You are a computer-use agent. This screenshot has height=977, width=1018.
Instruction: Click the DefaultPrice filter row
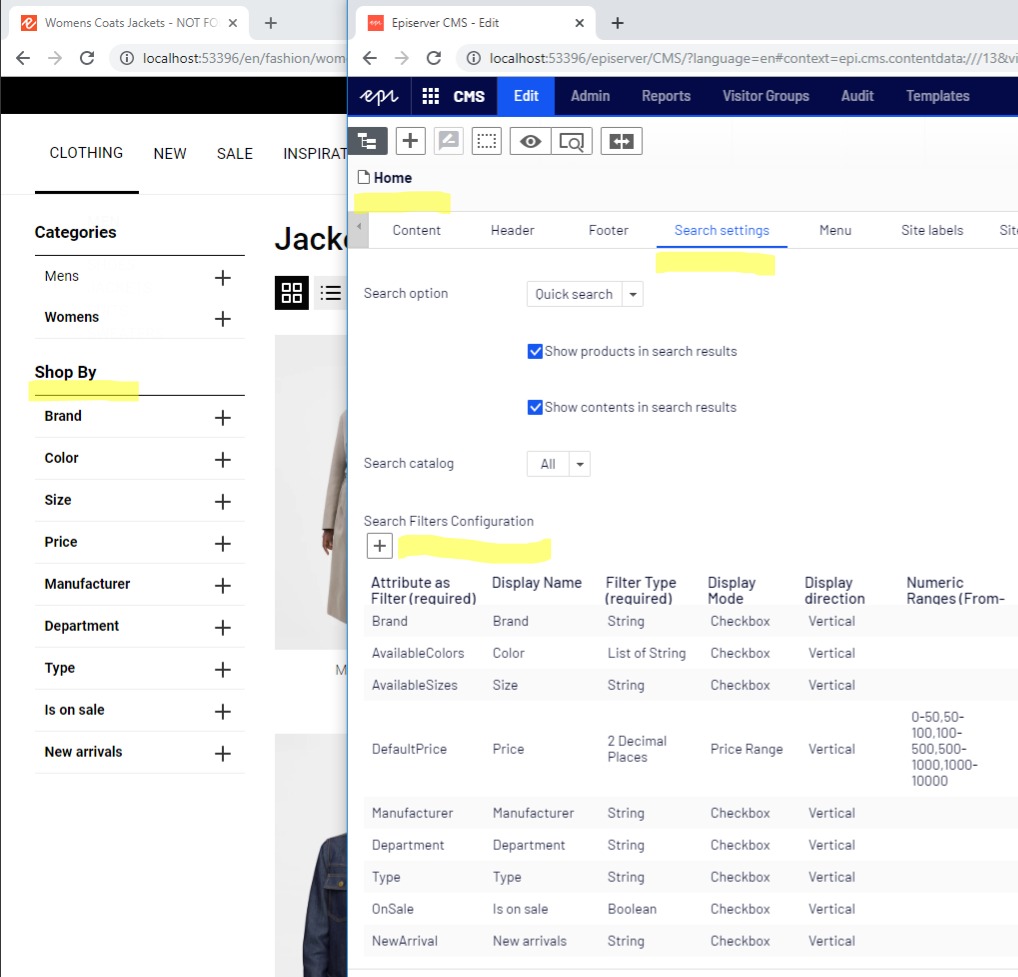(x=409, y=749)
